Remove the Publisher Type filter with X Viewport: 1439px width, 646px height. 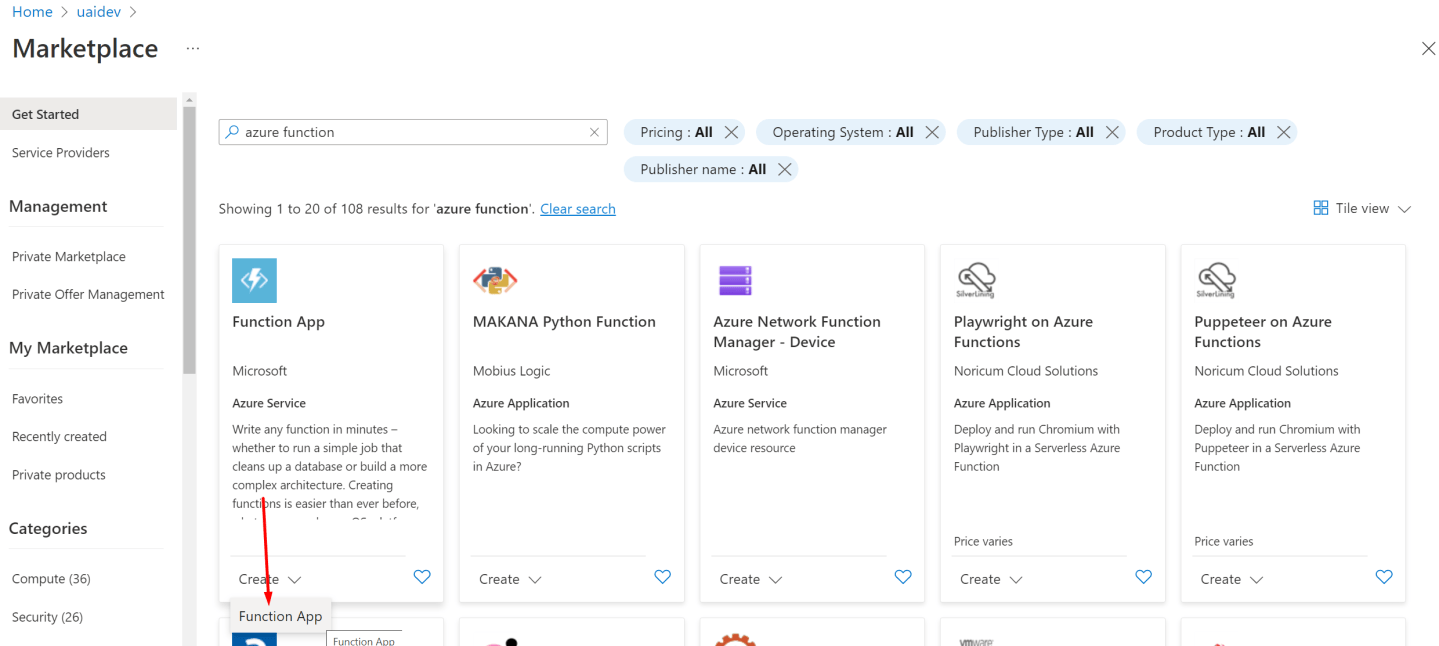pos(1112,132)
